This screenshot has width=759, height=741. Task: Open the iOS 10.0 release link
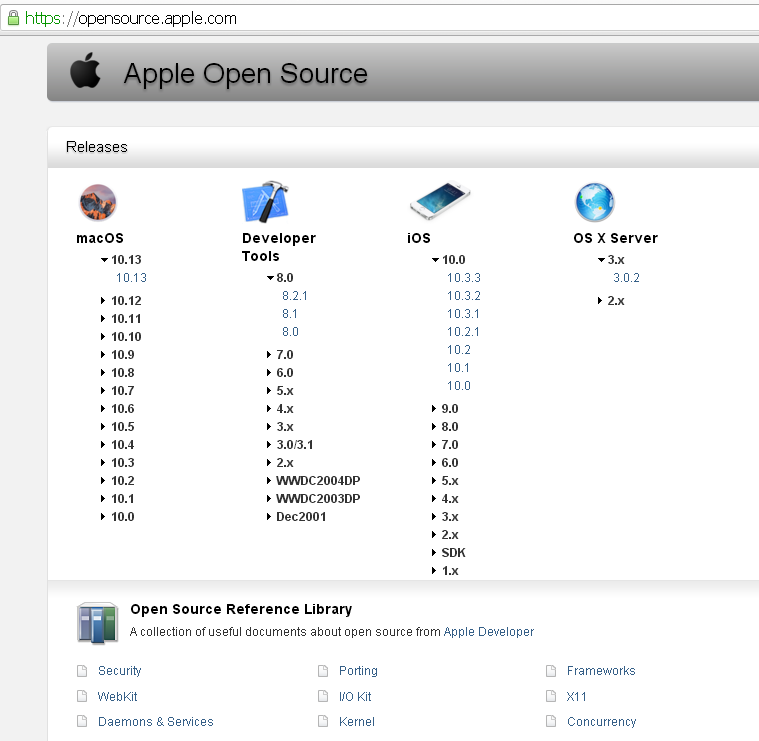[x=459, y=385]
